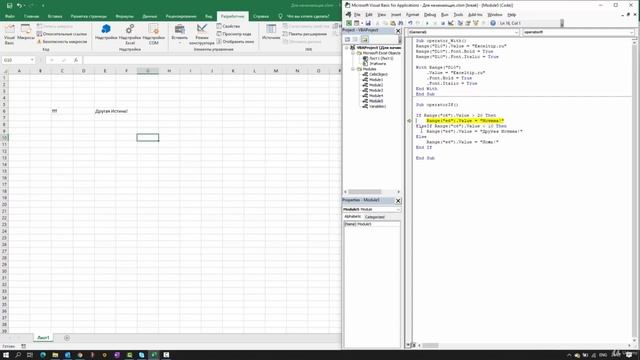Close the Project - VBAProject panel

pyautogui.click(x=398, y=31)
